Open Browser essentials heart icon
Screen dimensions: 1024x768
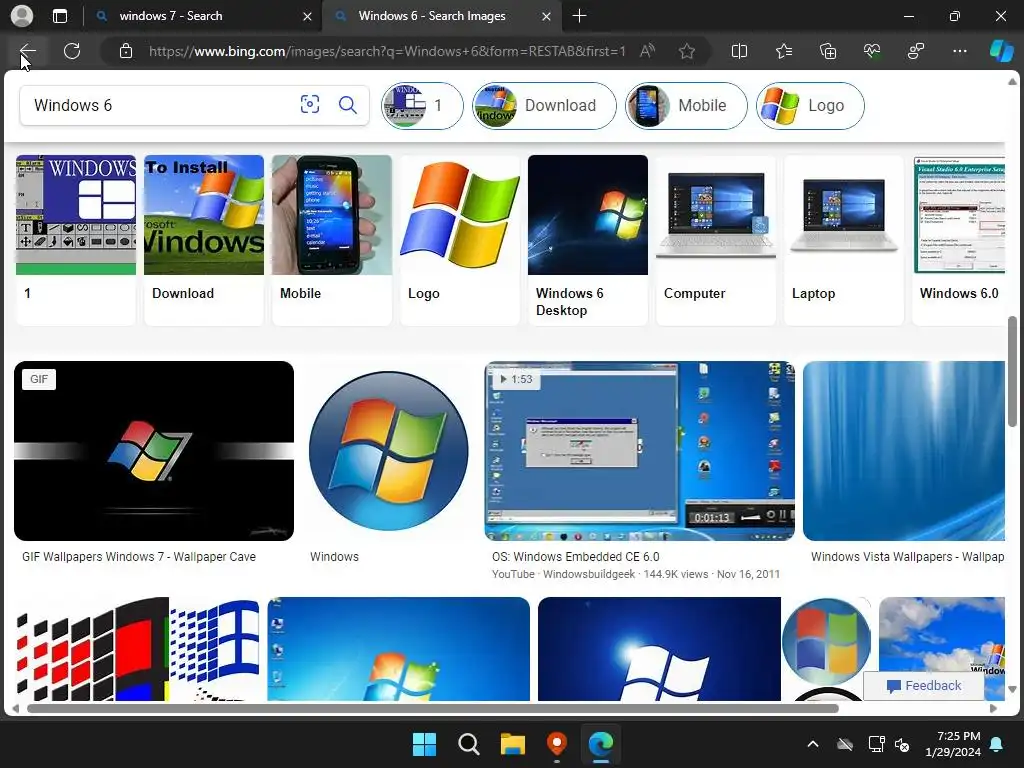[x=872, y=51]
